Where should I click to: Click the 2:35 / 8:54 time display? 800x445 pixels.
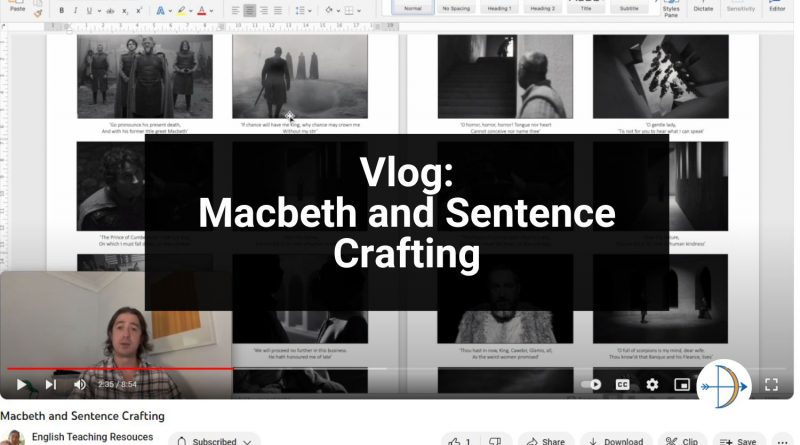click(117, 384)
